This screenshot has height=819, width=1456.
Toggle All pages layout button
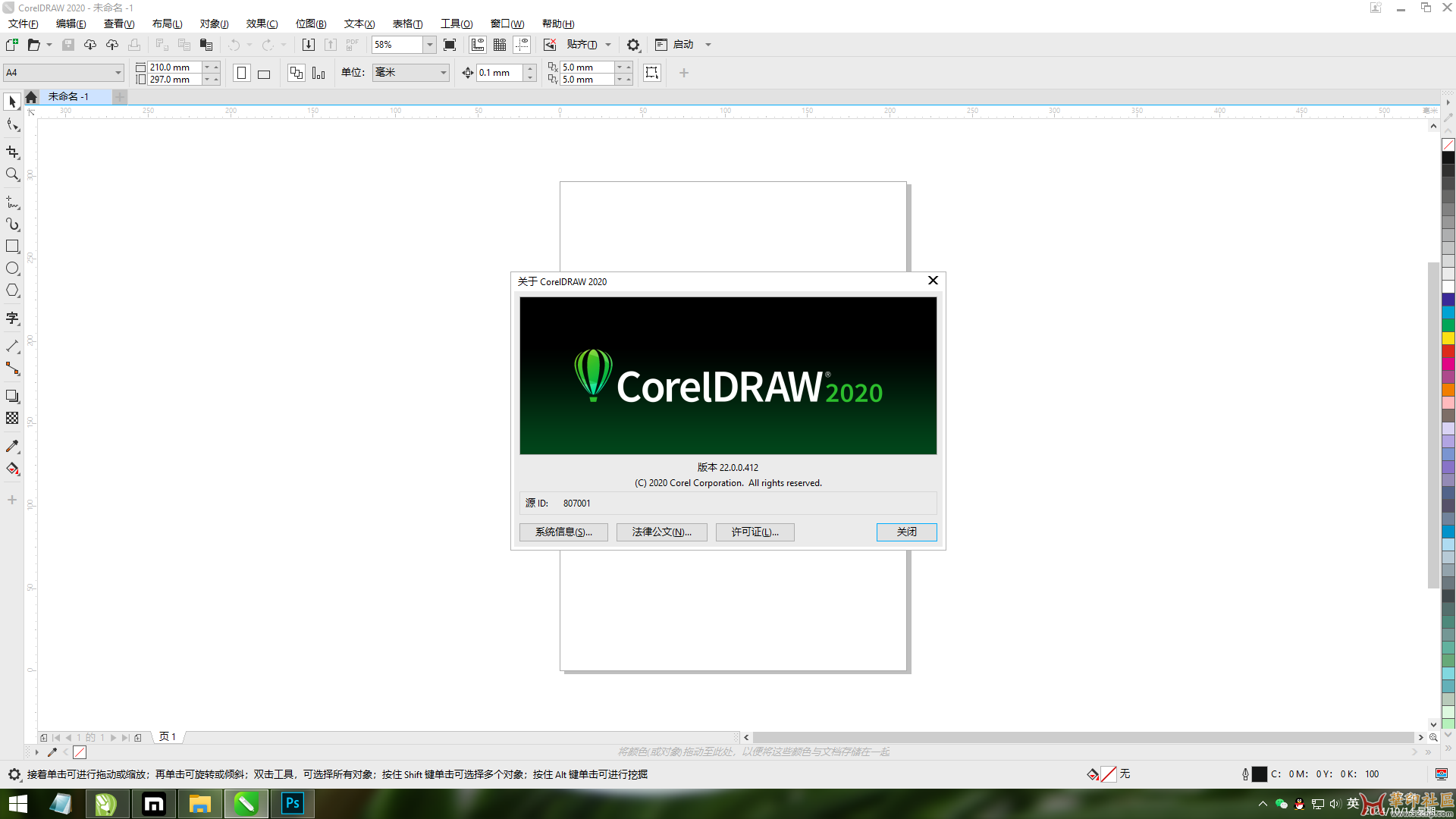point(297,73)
